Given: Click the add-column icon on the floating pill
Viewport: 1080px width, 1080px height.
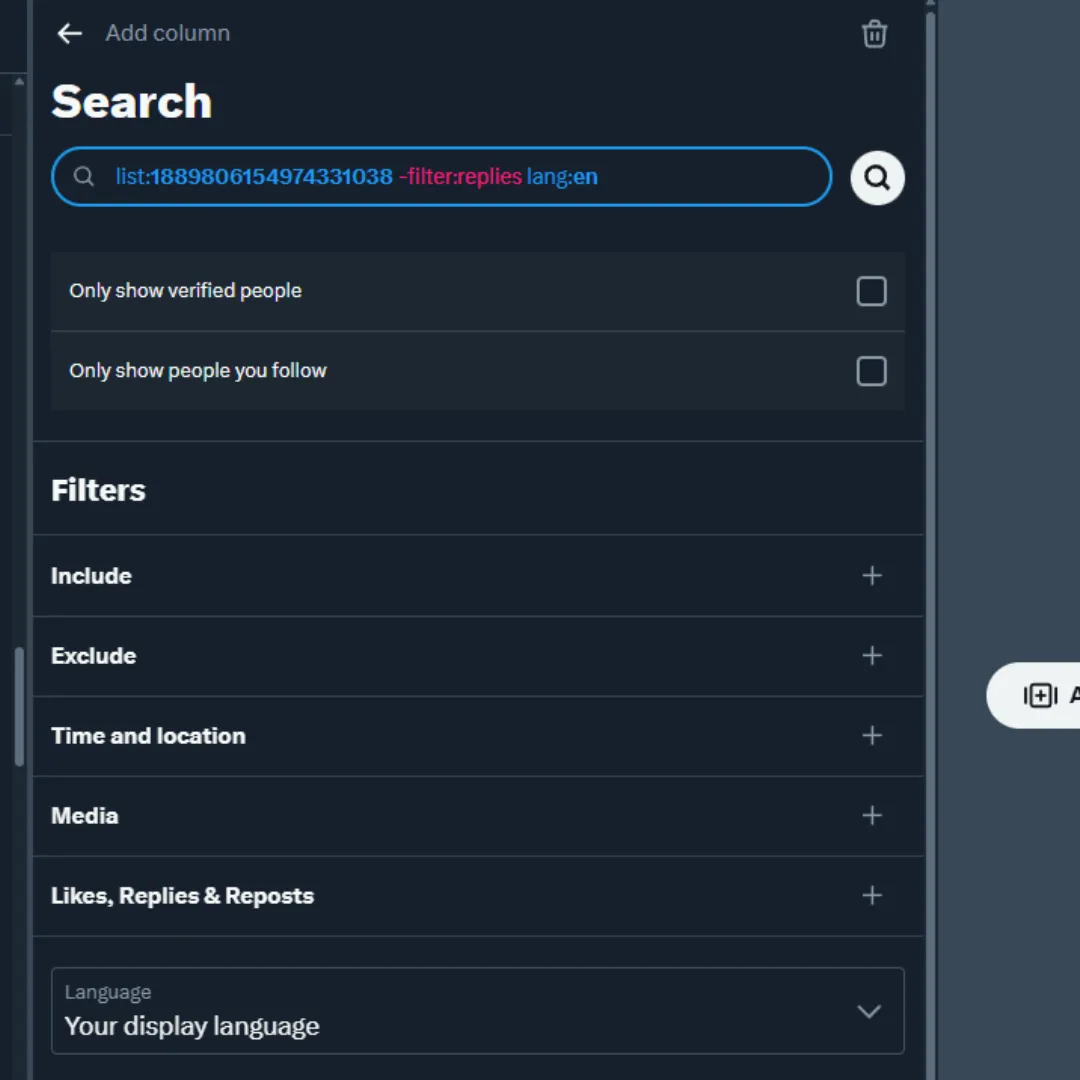Looking at the screenshot, I should coord(1040,695).
